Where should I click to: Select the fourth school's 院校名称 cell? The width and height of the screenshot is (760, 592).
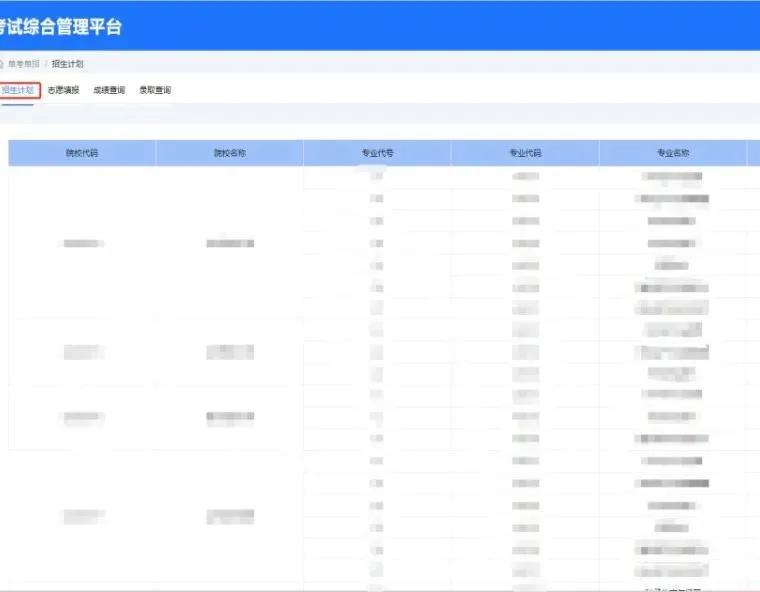tap(230, 517)
